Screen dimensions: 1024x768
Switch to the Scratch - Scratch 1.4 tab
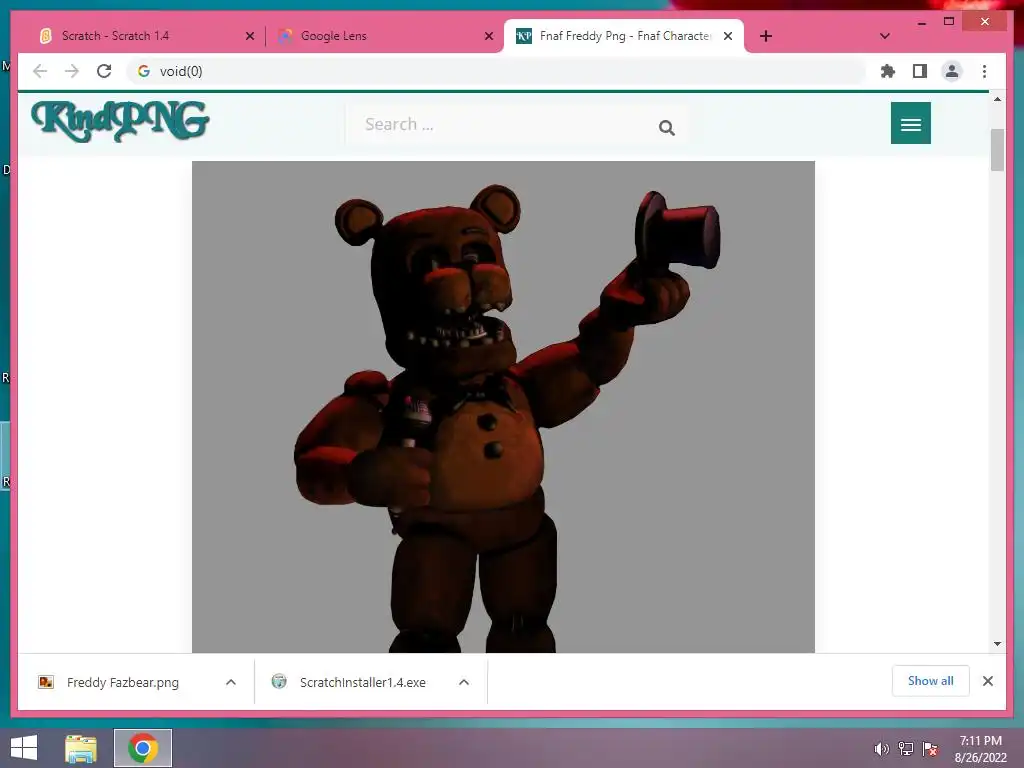pos(146,36)
